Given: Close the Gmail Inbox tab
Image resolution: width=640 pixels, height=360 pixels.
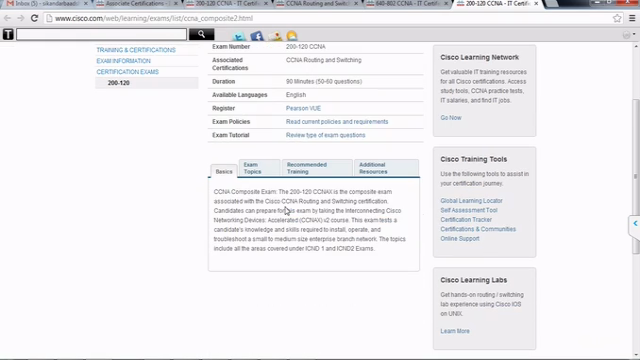Looking at the screenshot, I should [x=85, y=3].
